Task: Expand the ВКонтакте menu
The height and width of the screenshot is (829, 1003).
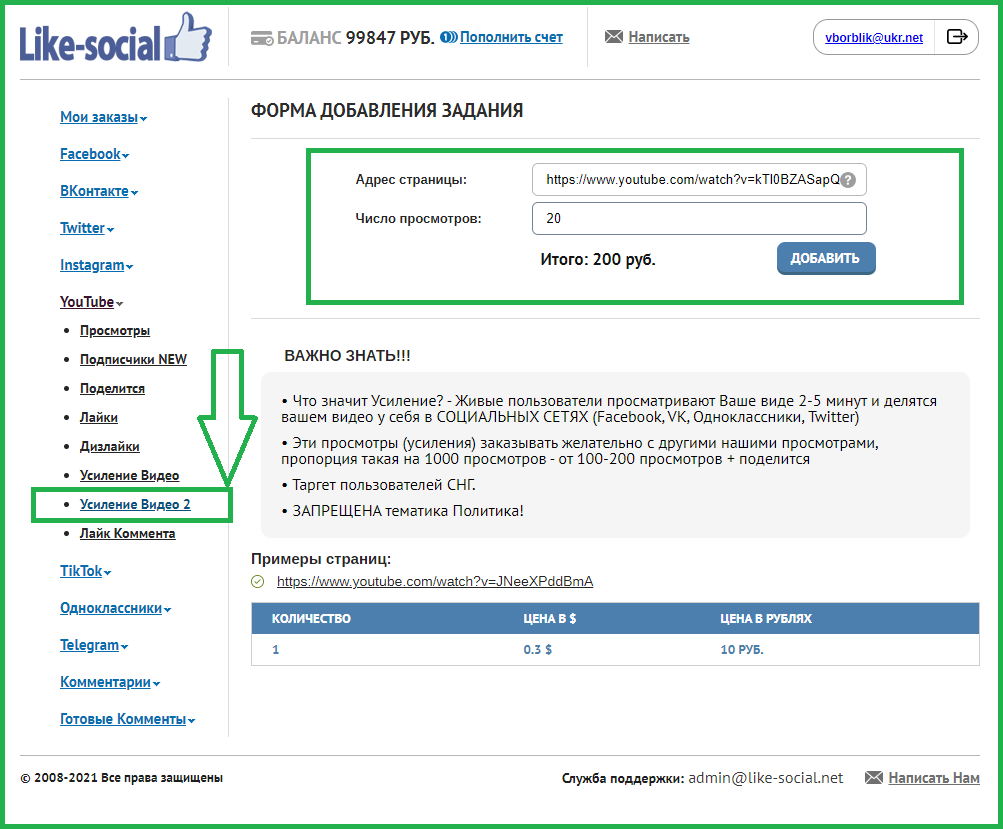Action: click(99, 191)
